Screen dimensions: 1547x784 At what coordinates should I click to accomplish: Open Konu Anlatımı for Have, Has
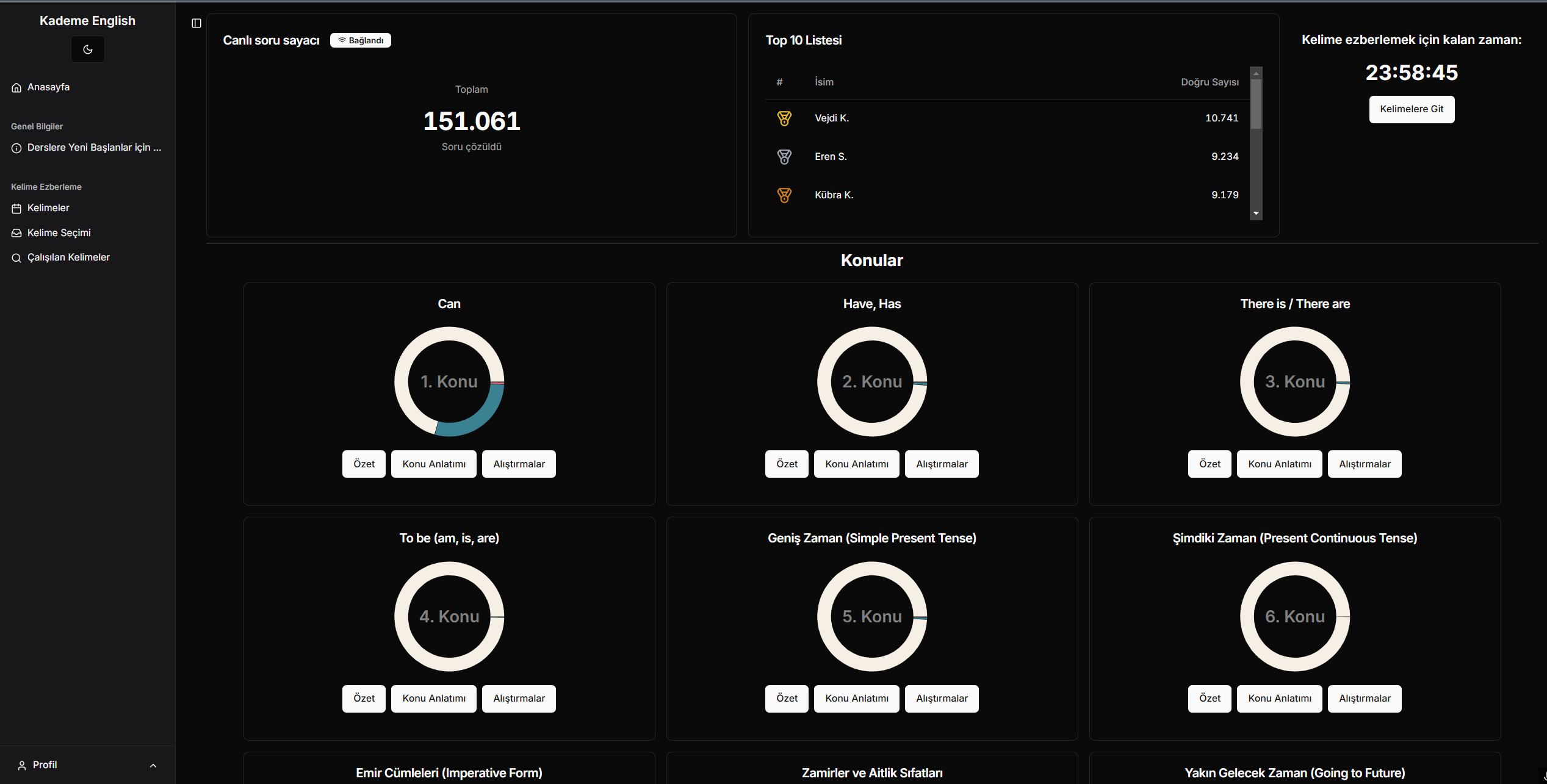pyautogui.click(x=857, y=464)
